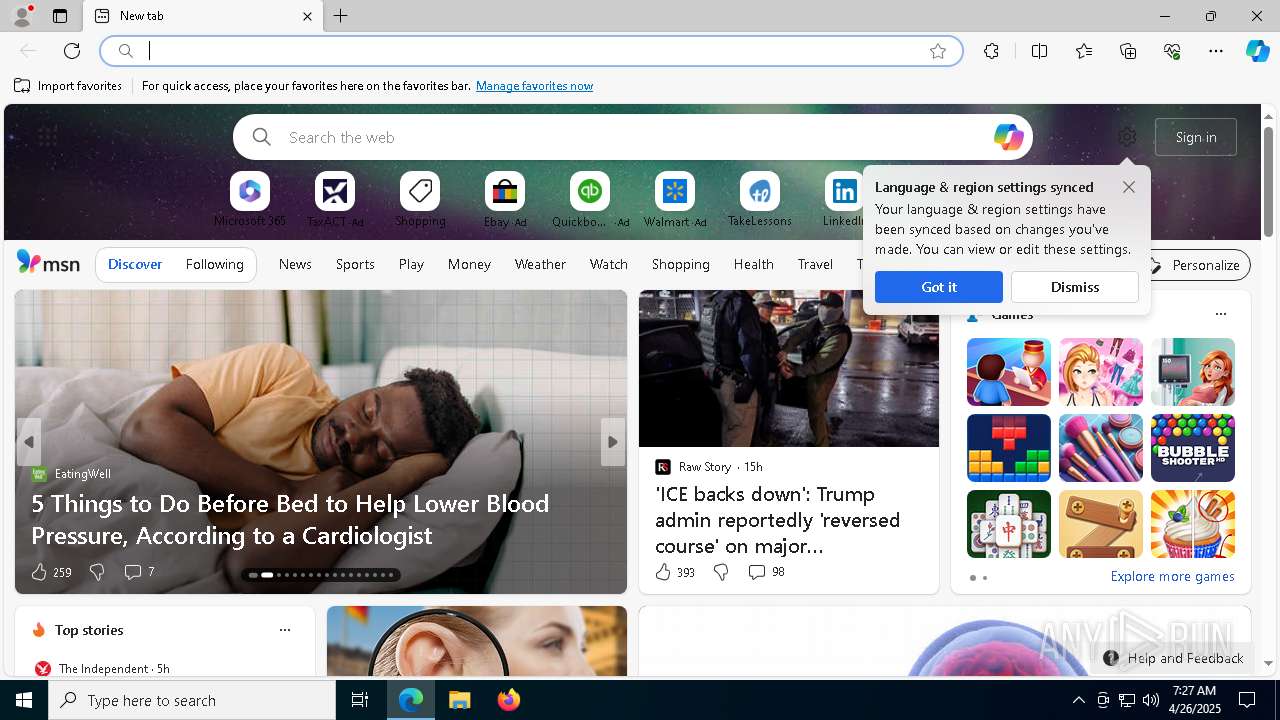The image size is (1280, 720).
Task: Follow the Manage favorites now link
Action: click(x=534, y=86)
